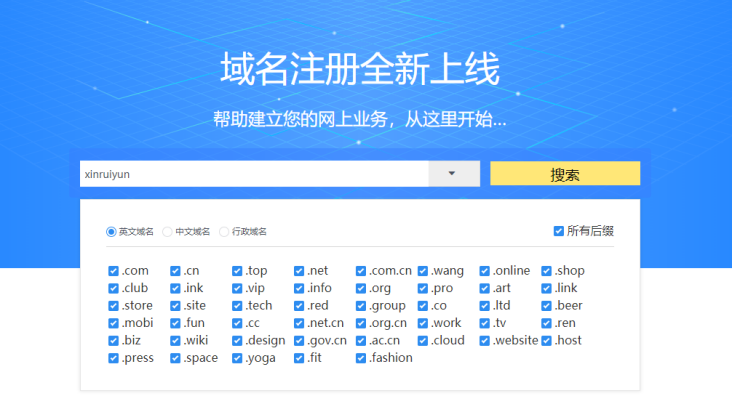The height and width of the screenshot is (397, 732).
Task: Uncheck the .ink checkbox
Action: 175,288
